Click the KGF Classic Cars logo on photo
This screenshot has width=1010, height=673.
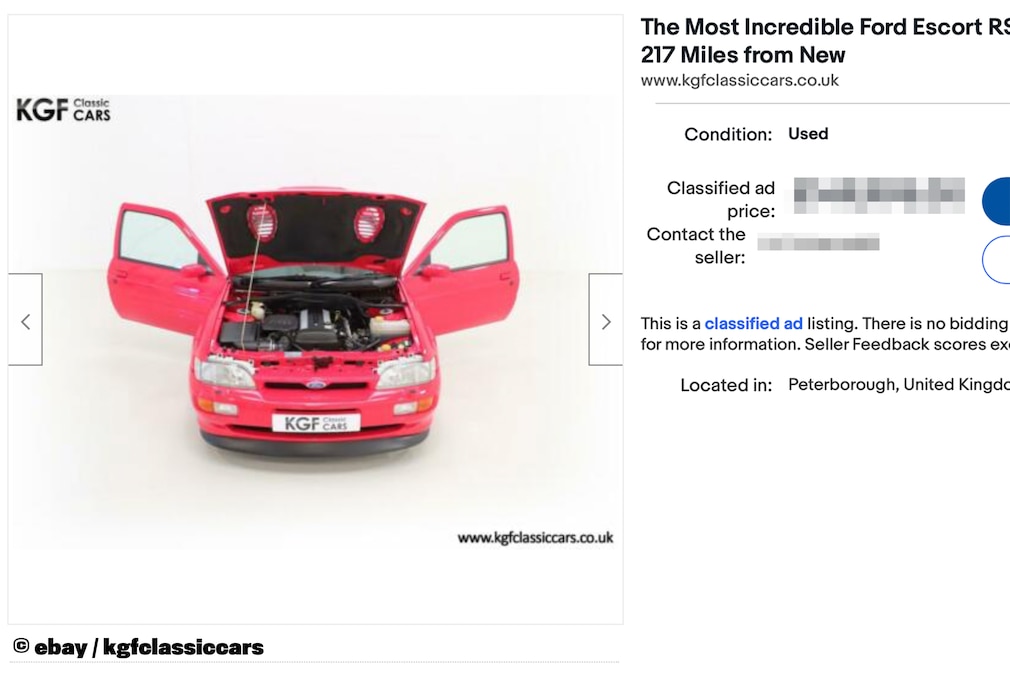tap(63, 110)
